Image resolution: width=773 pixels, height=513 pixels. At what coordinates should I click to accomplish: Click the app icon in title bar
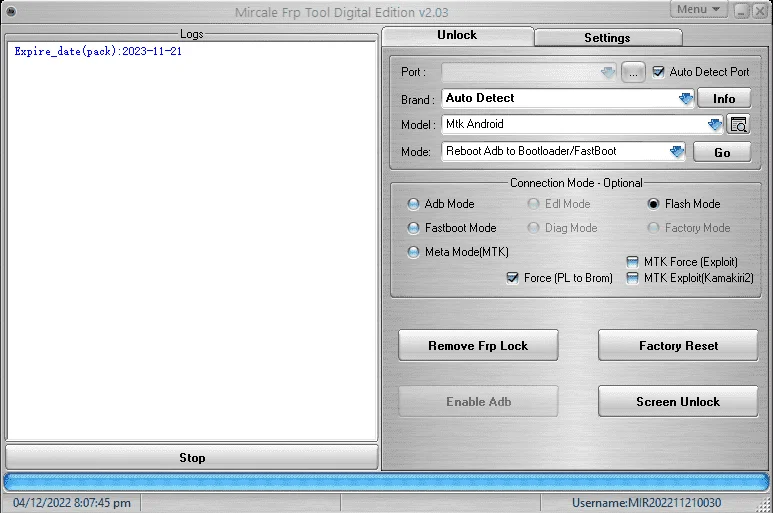11,11
